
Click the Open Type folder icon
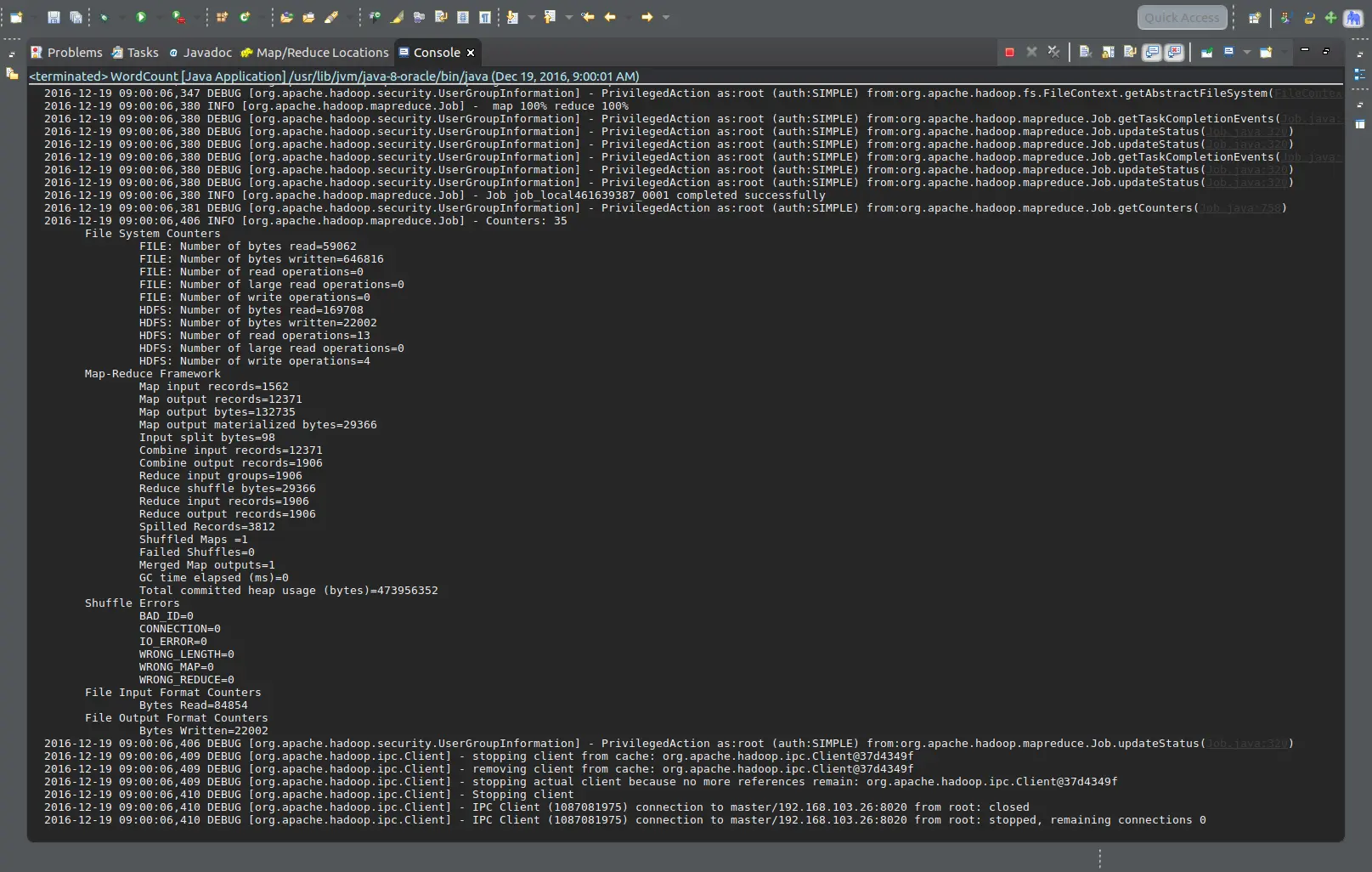pos(286,17)
